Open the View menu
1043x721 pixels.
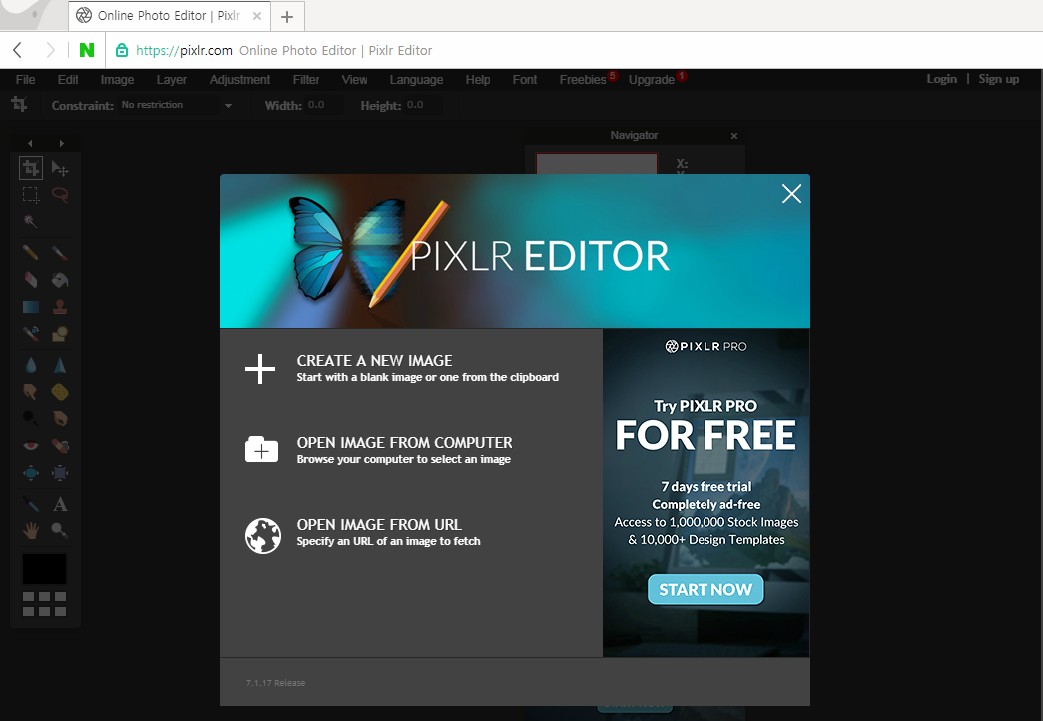tap(355, 80)
